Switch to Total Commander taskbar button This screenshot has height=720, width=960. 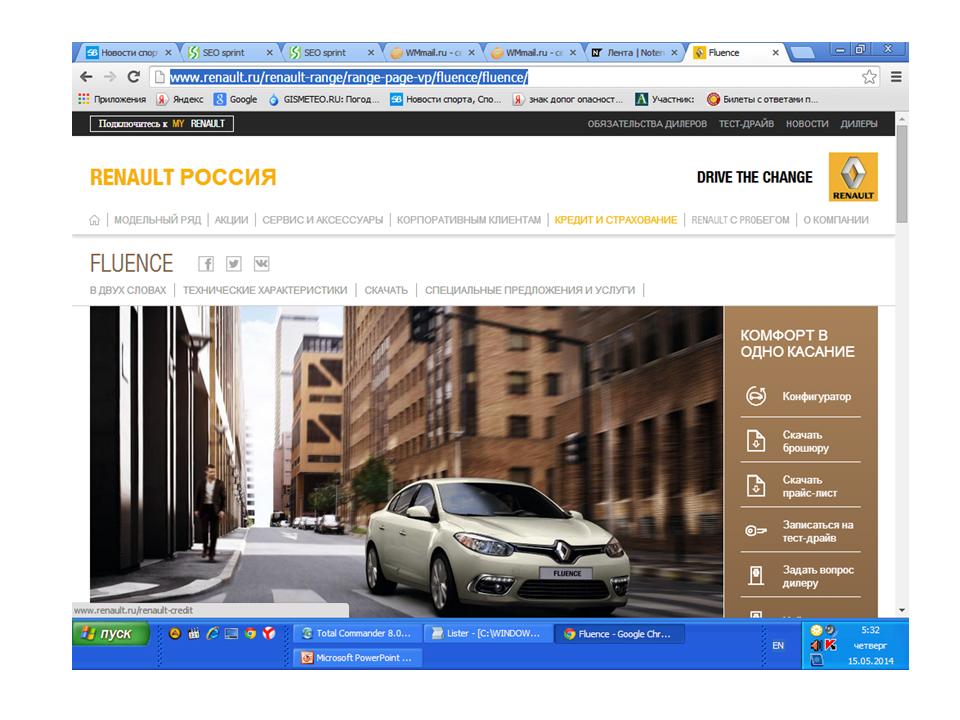[x=358, y=634]
